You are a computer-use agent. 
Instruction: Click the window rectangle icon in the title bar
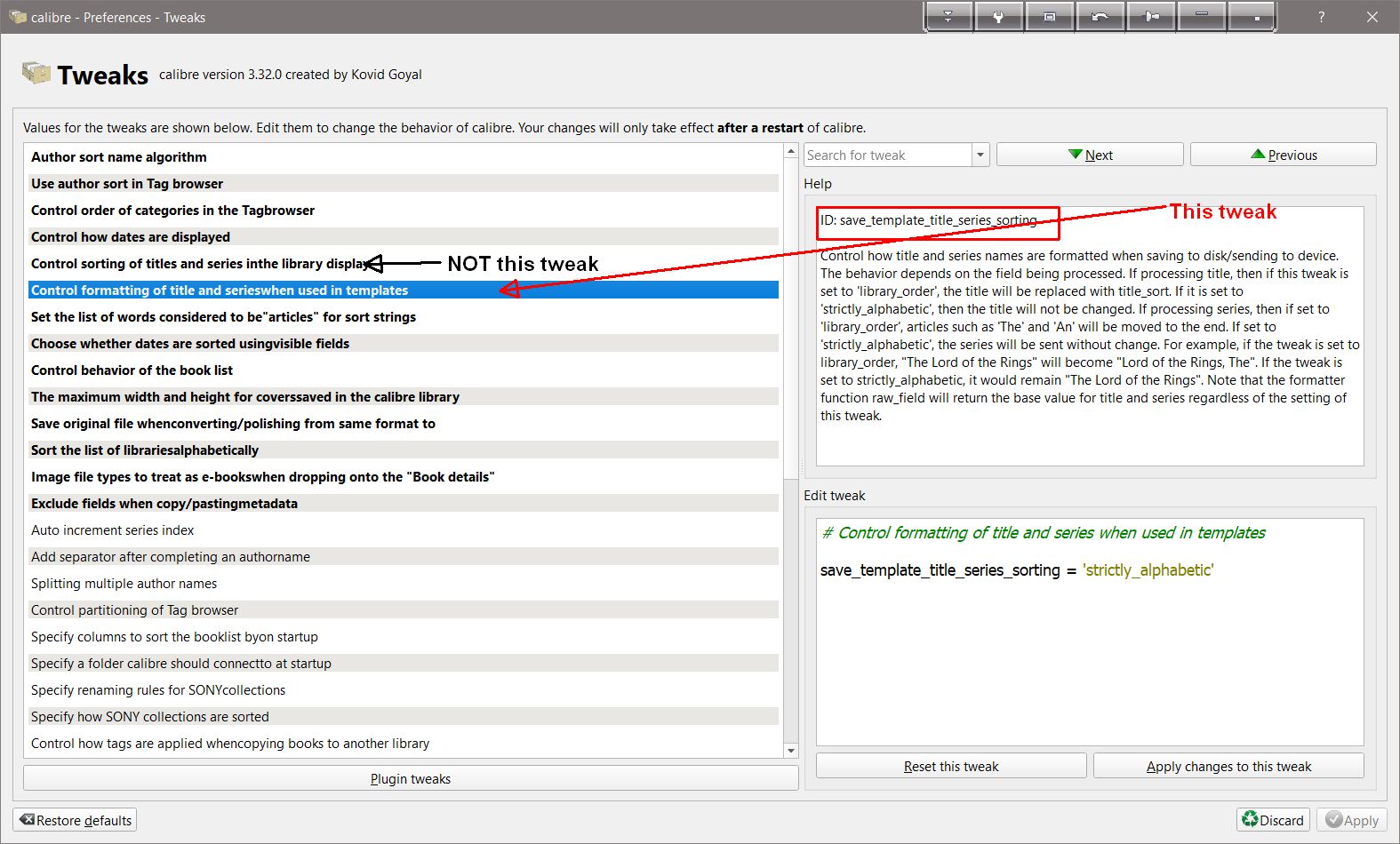(1049, 17)
